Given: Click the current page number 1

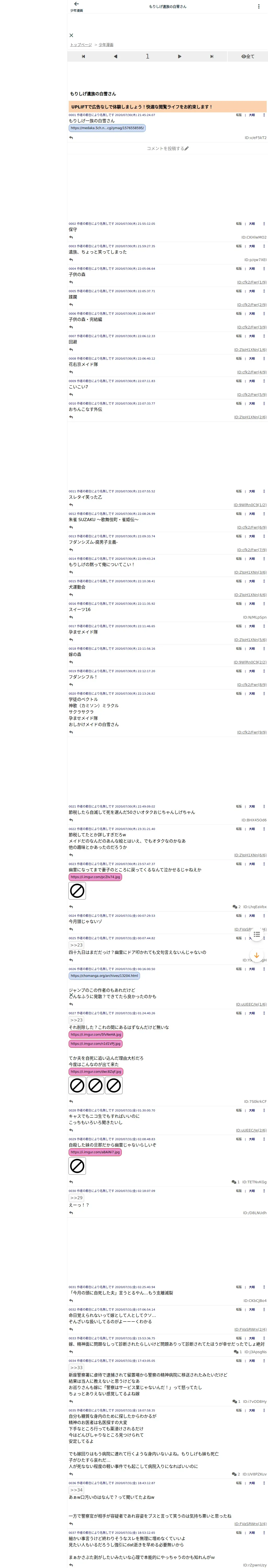Looking at the screenshot, I should [147, 57].
